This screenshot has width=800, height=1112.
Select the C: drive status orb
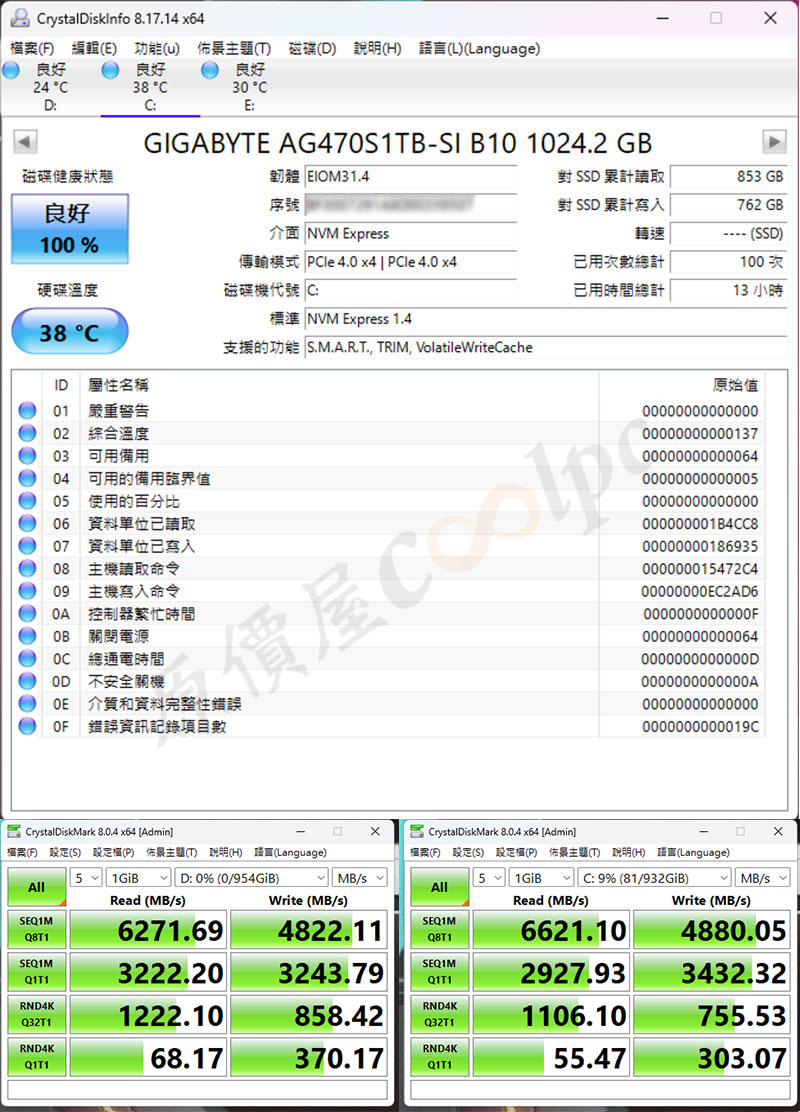click(111, 70)
